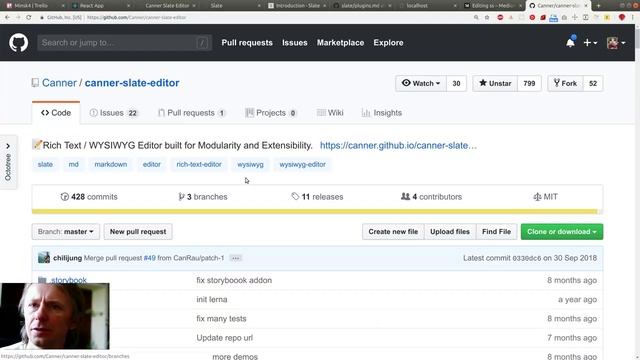Open Pull requests in top navigation

point(247,42)
